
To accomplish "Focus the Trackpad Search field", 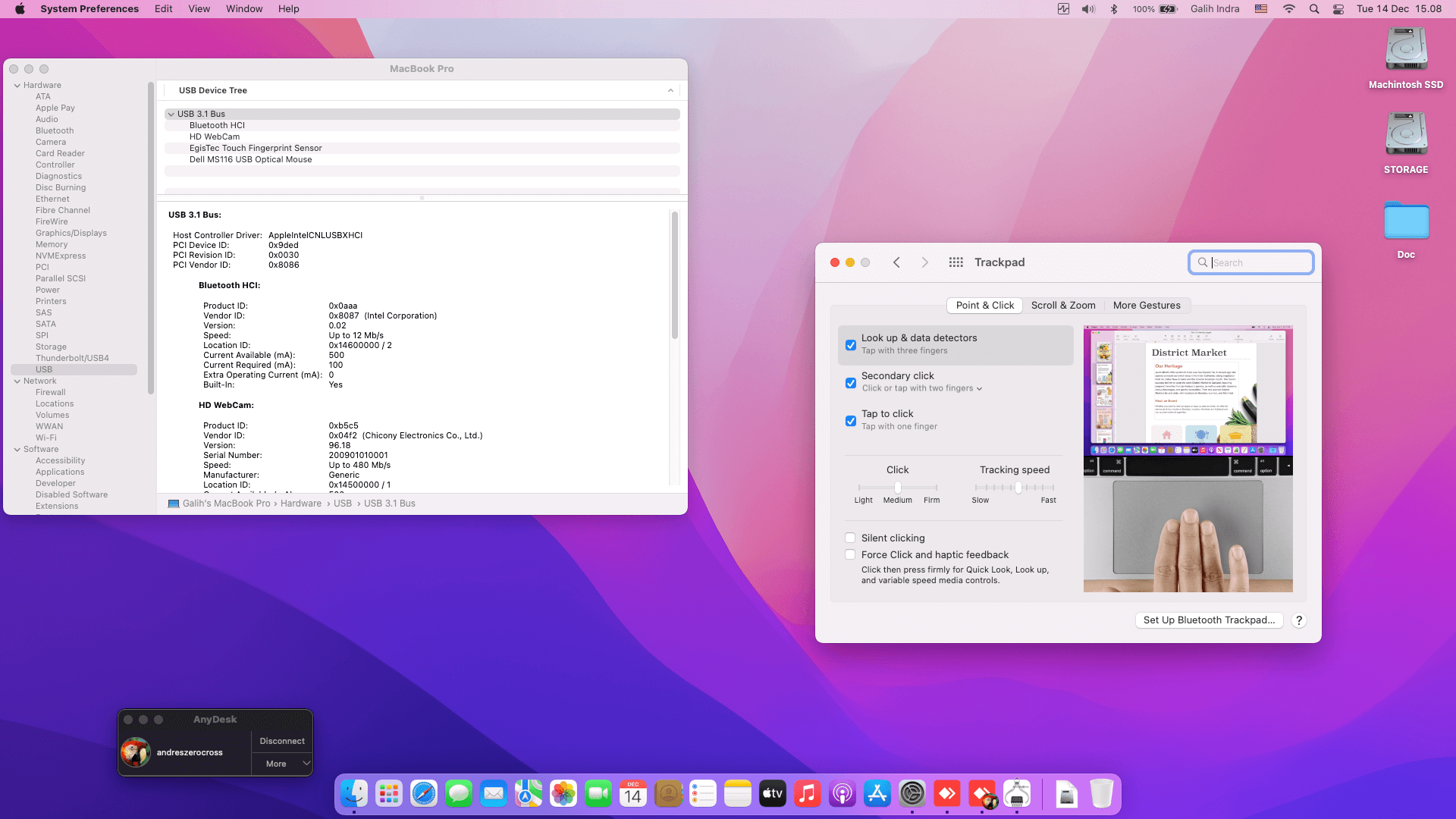I will (x=1251, y=262).
